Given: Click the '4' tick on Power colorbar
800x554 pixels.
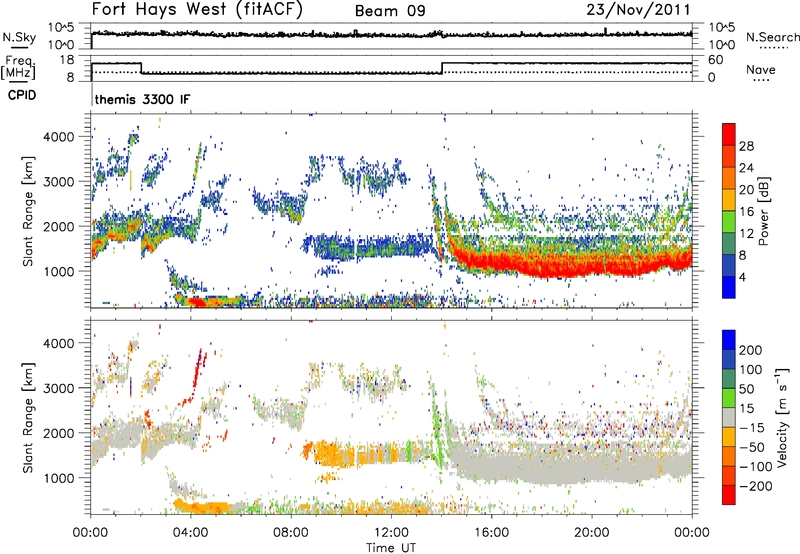Looking at the screenshot, I should [742, 277].
